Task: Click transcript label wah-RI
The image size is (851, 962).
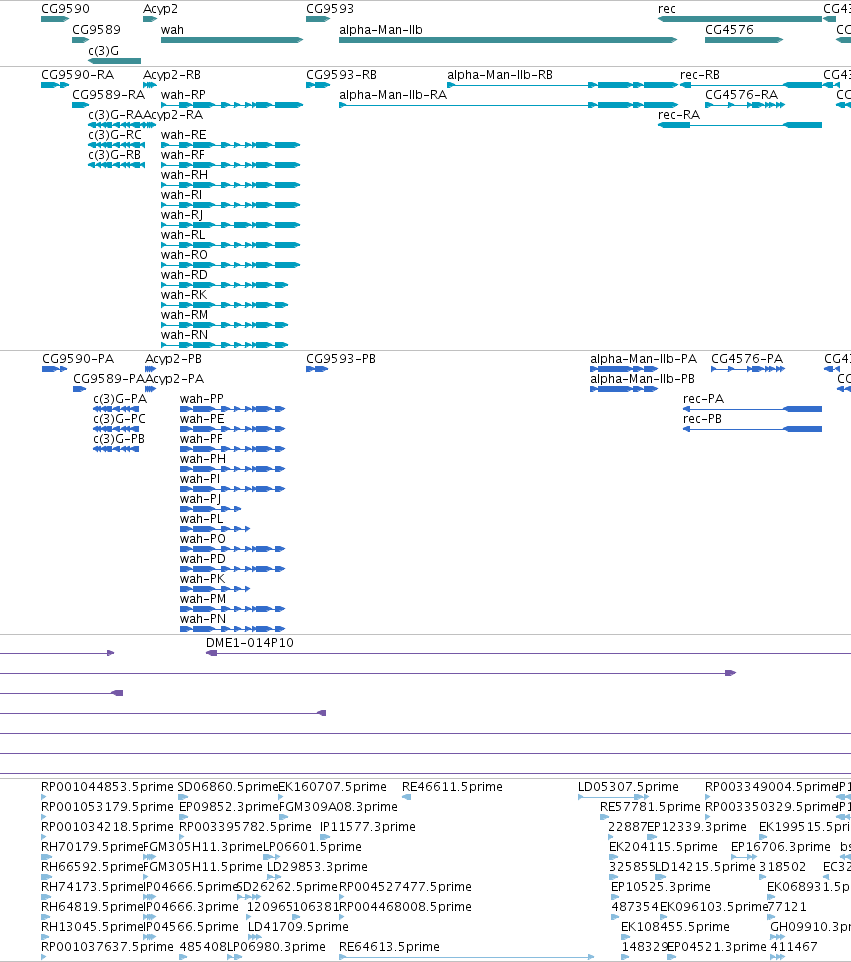Action: click(181, 195)
